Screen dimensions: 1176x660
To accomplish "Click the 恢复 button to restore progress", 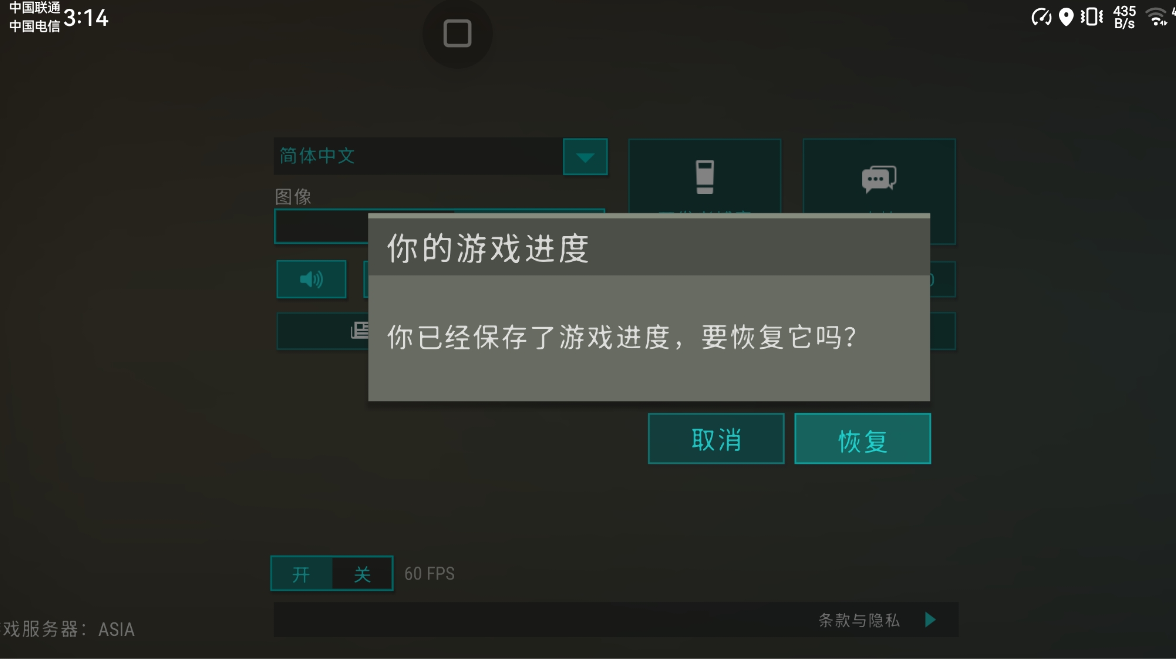I will [862, 439].
